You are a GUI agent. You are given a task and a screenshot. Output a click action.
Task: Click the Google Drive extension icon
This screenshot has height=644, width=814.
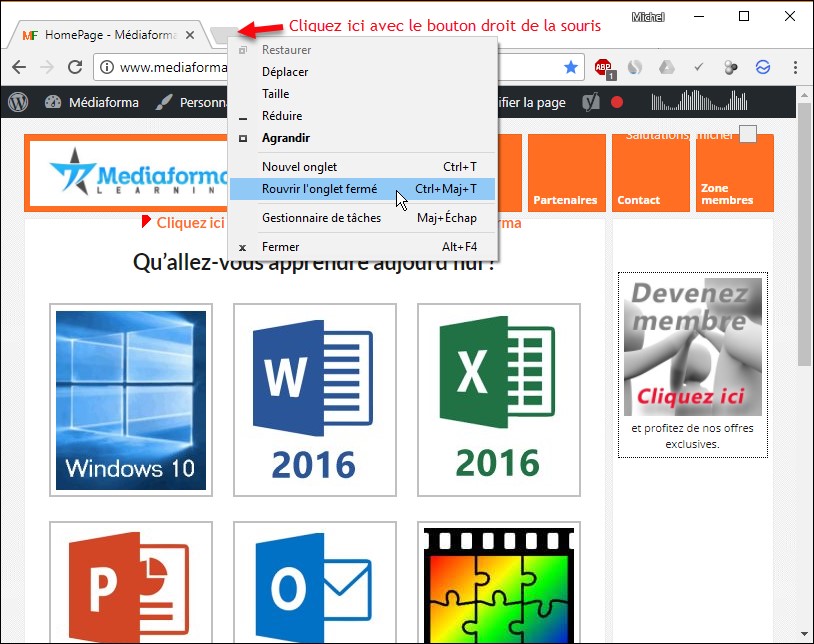pos(667,67)
